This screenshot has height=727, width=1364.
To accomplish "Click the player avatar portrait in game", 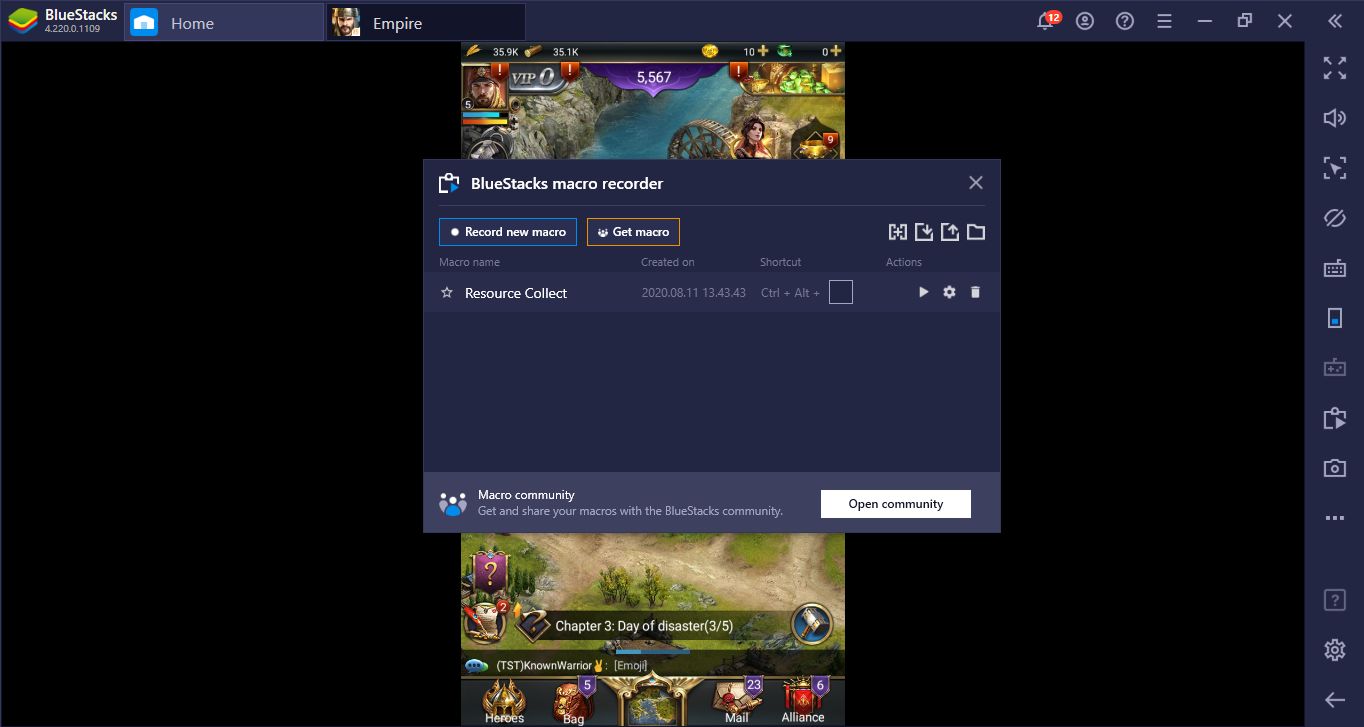I will 485,88.
